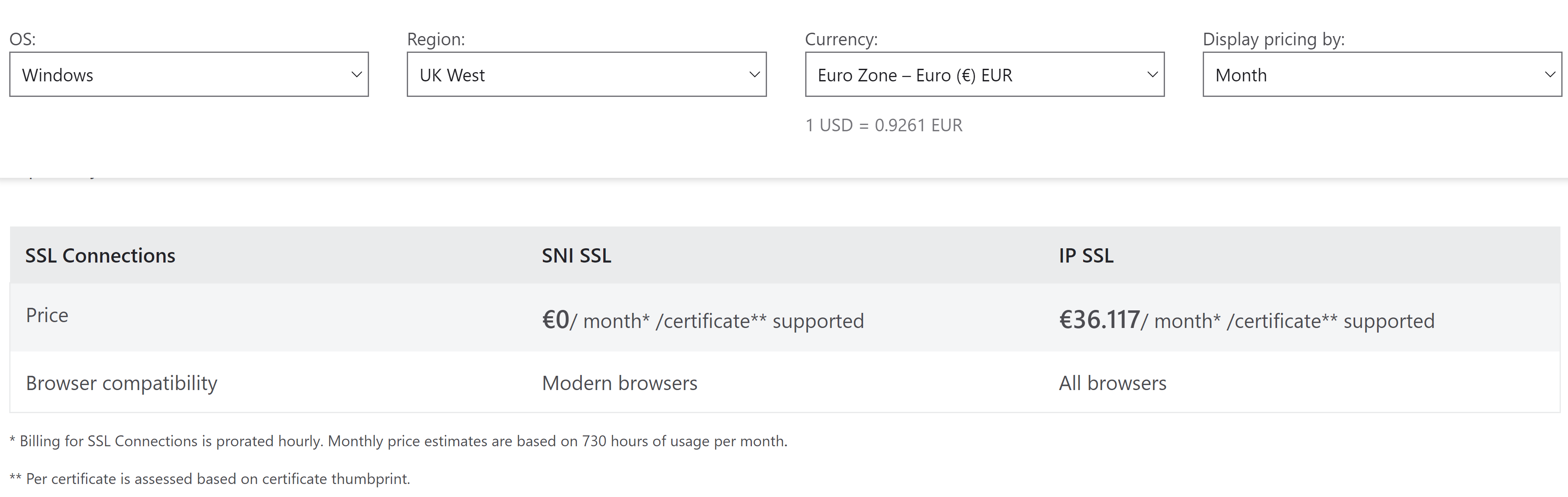Open the Display pricing by Month dropdown
Screen dimensions: 1568x497
[1382, 74]
